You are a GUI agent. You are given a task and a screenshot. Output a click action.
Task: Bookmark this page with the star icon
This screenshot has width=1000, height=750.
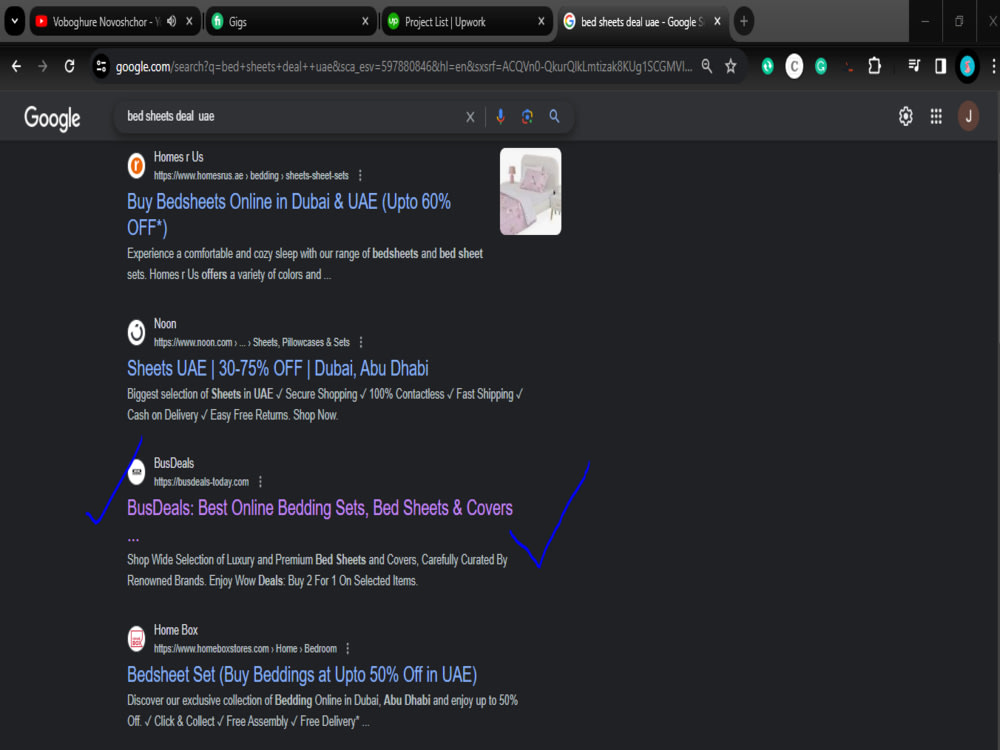tap(731, 66)
